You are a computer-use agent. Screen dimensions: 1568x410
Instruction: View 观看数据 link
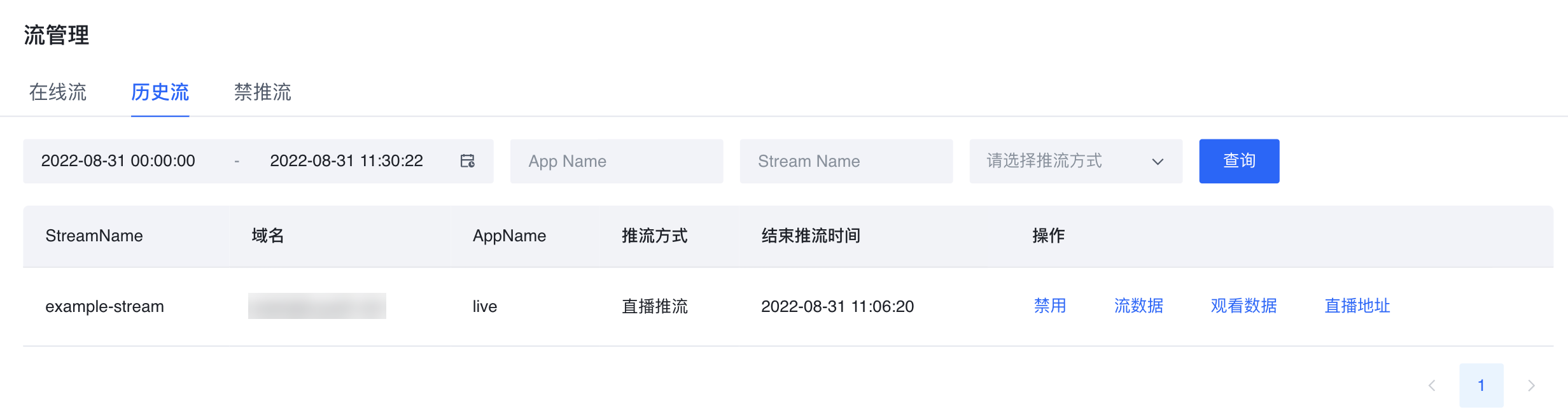1243,306
